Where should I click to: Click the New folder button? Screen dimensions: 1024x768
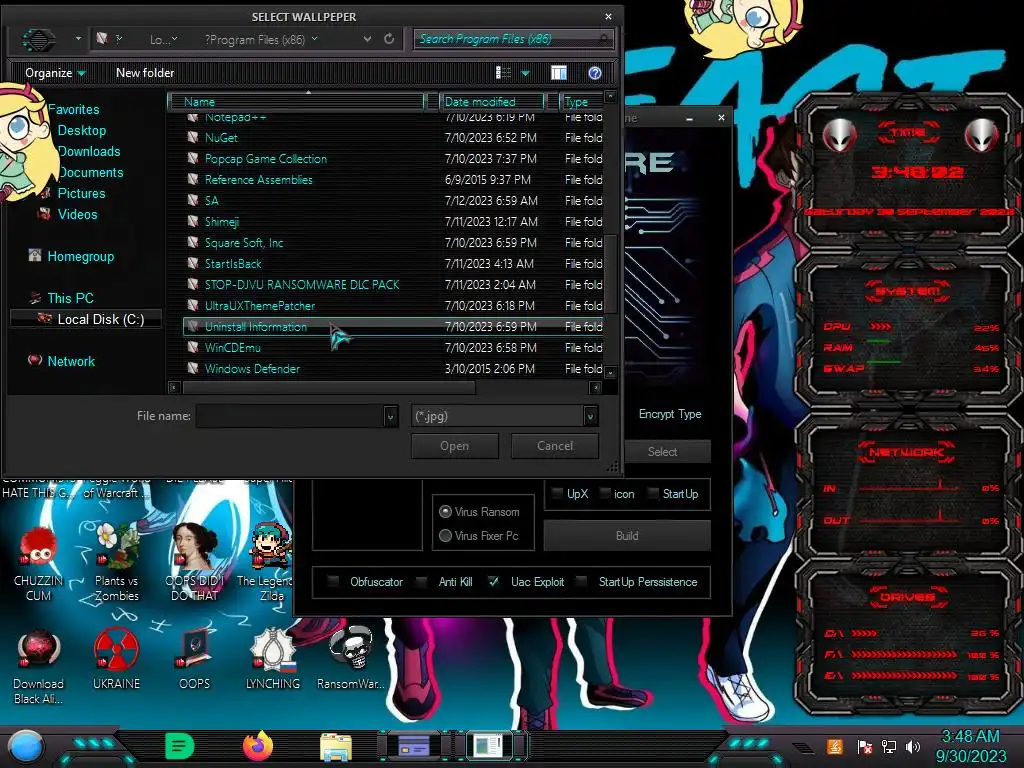145,73
